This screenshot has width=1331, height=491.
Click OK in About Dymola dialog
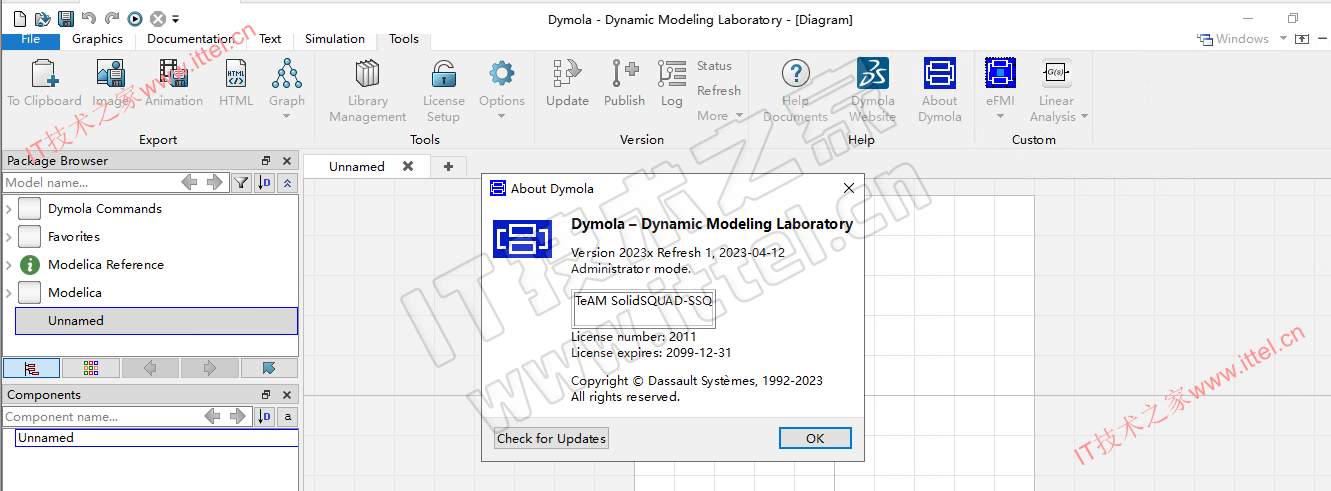pyautogui.click(x=815, y=439)
